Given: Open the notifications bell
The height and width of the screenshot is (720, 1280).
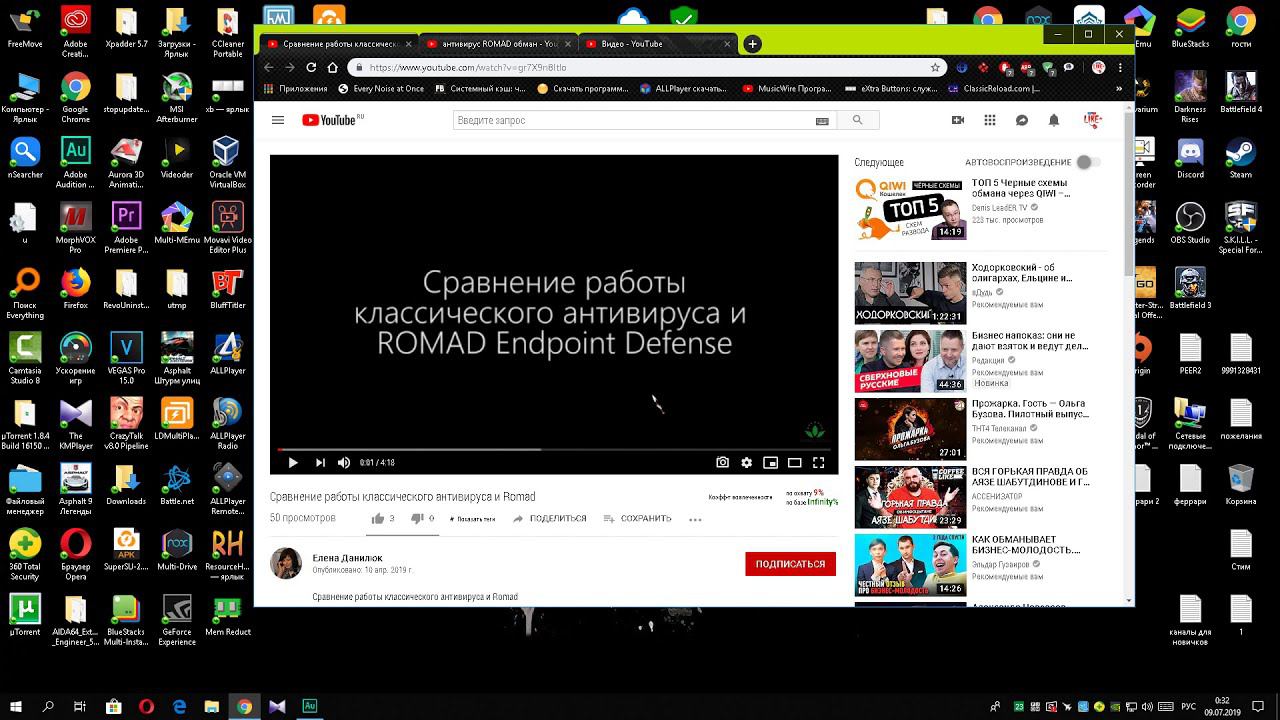Looking at the screenshot, I should (x=1054, y=120).
